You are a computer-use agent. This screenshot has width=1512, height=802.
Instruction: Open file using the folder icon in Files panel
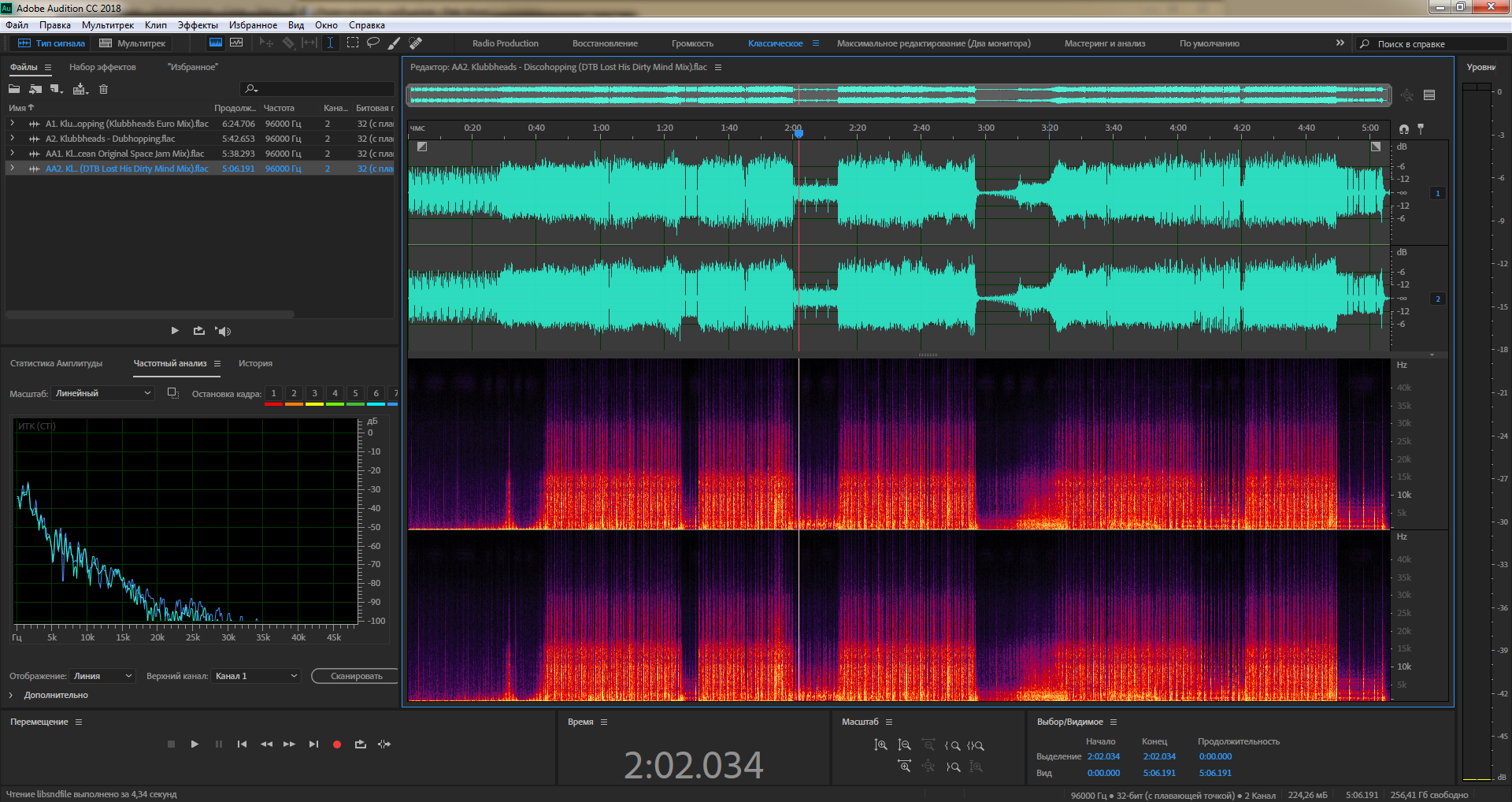coord(14,89)
